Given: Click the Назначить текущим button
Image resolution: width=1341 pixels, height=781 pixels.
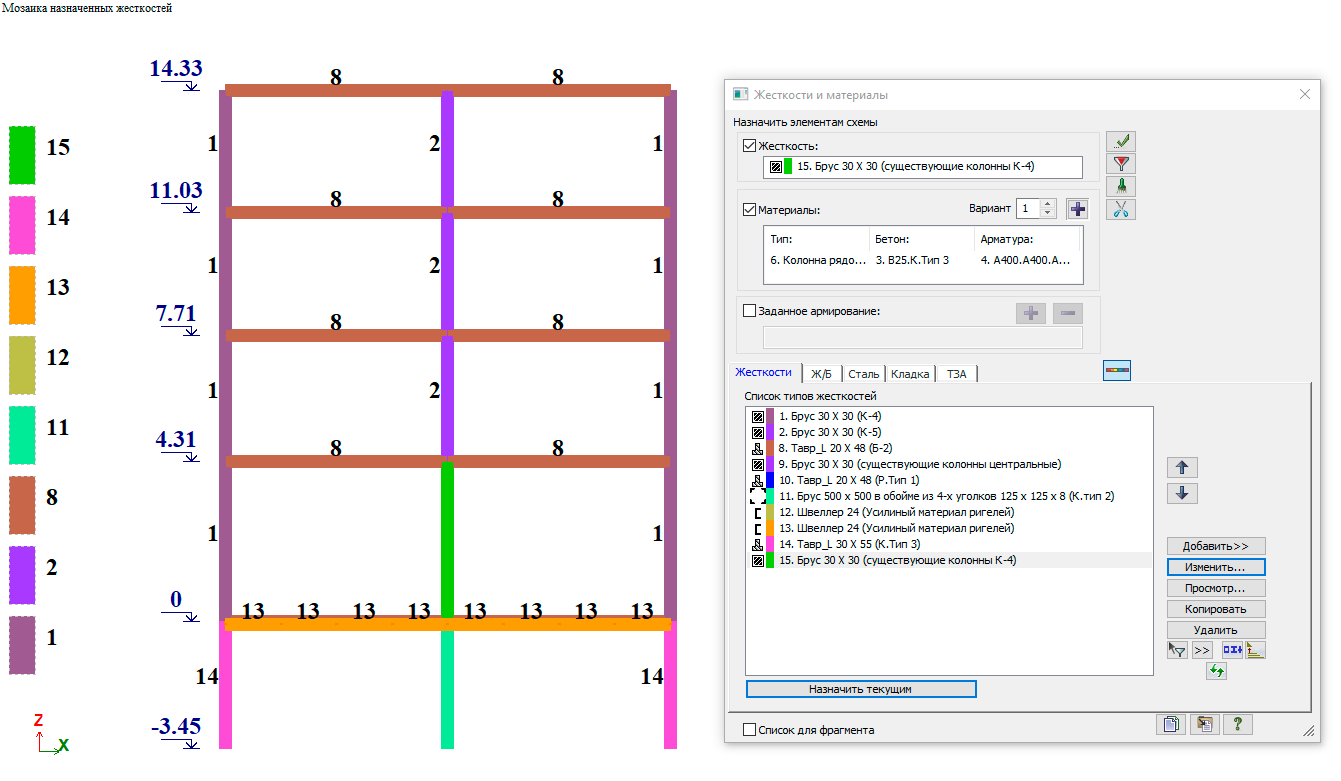Looking at the screenshot, I should [x=861, y=689].
